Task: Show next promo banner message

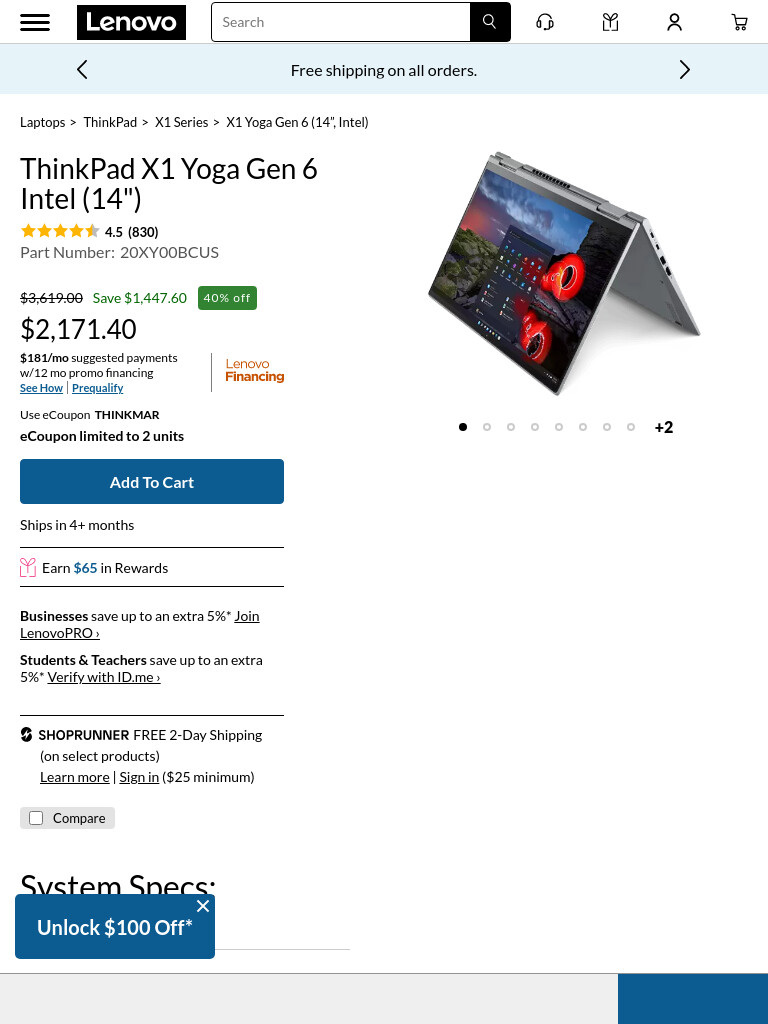Action: 684,69
